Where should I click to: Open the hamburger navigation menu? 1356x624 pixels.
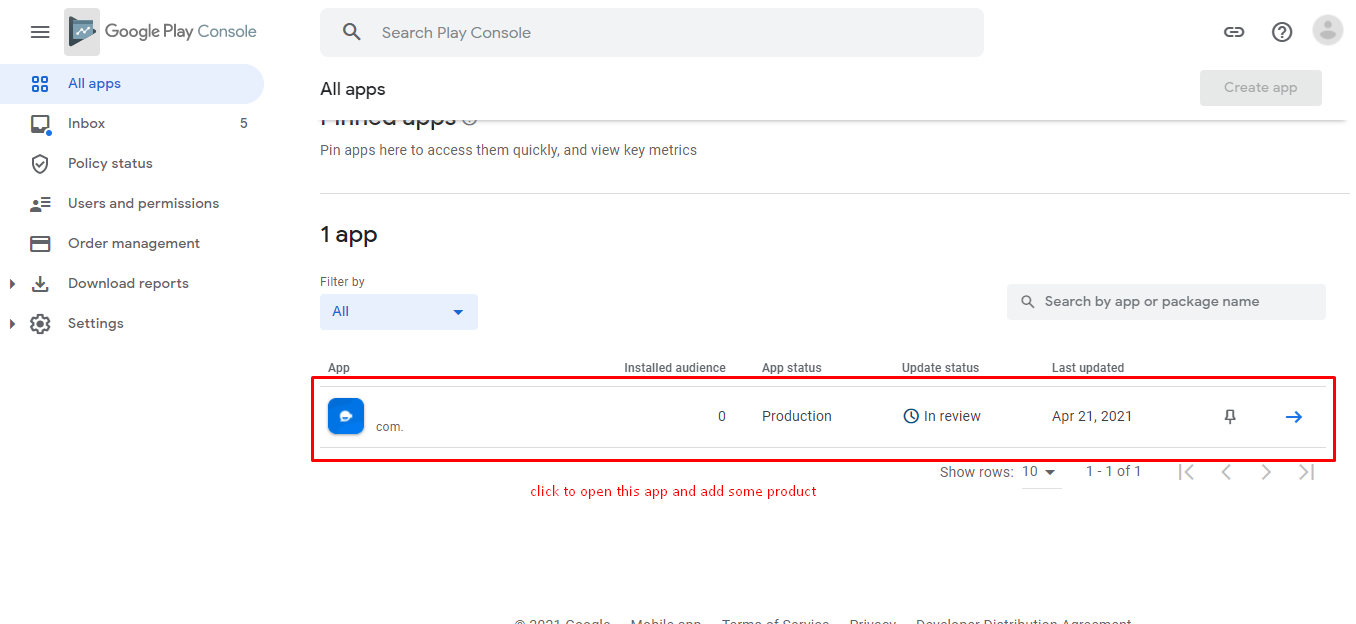(40, 32)
